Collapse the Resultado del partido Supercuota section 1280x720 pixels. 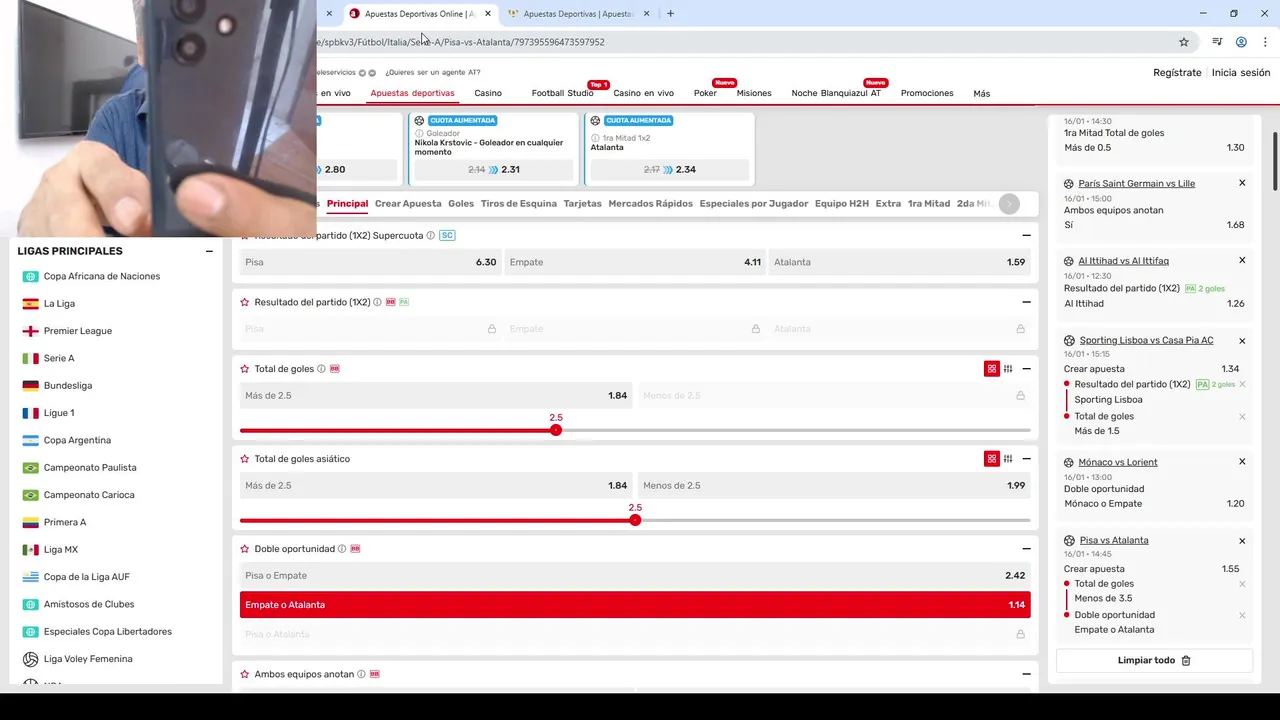point(1026,236)
